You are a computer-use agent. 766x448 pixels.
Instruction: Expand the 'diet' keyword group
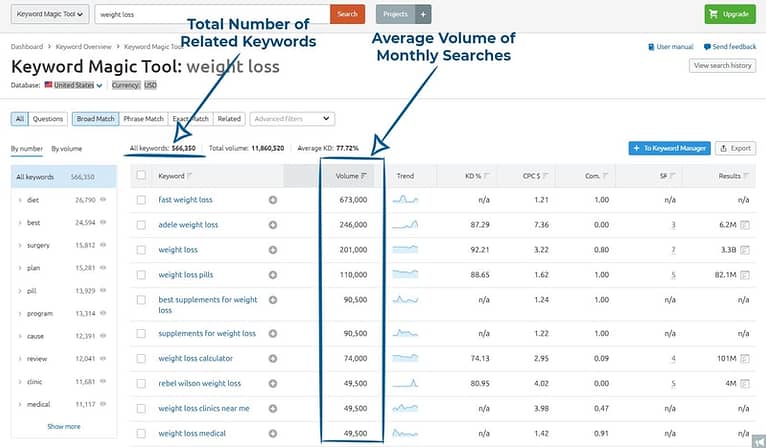coord(20,200)
